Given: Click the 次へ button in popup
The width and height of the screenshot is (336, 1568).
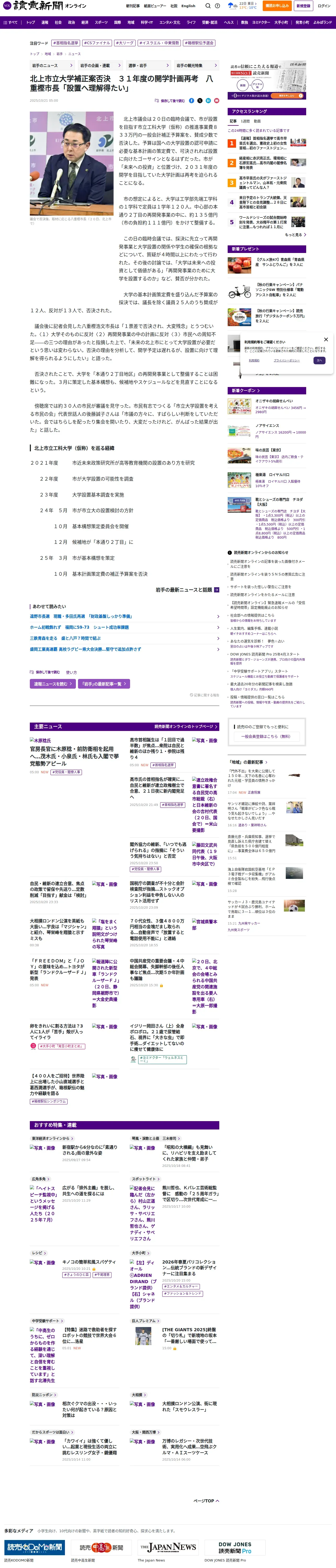Looking at the screenshot, I should [x=319, y=360].
